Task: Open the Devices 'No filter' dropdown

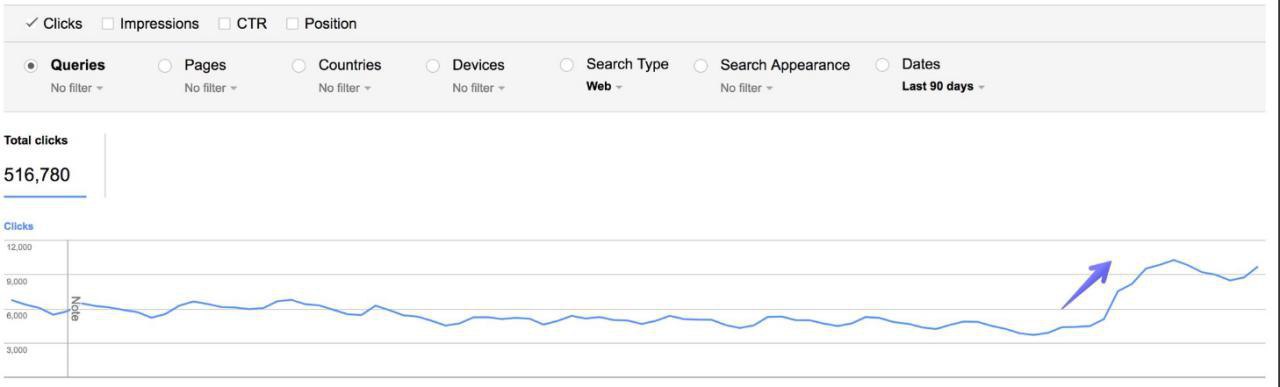Action: coord(479,88)
